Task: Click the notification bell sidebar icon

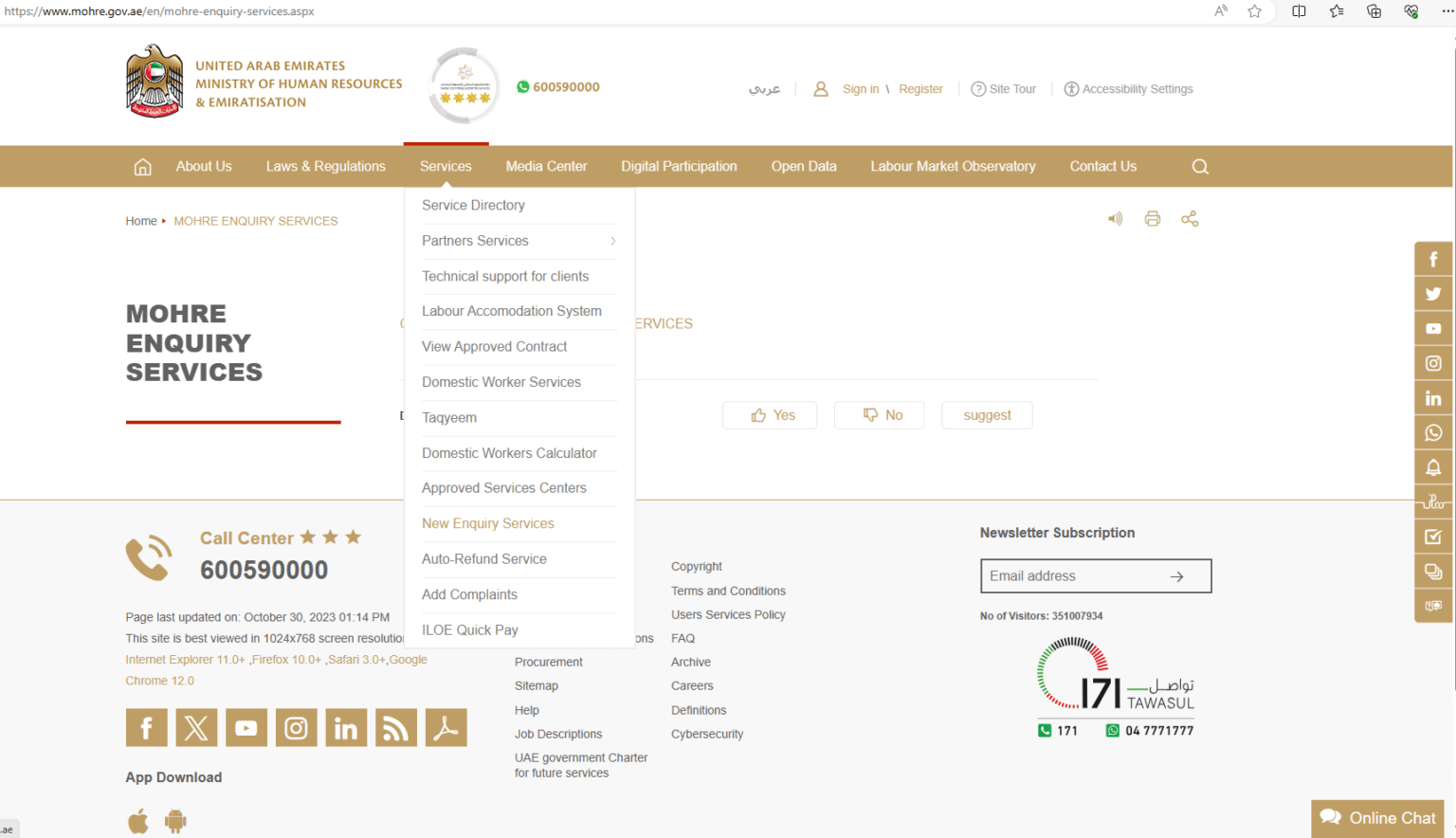Action: tap(1433, 467)
